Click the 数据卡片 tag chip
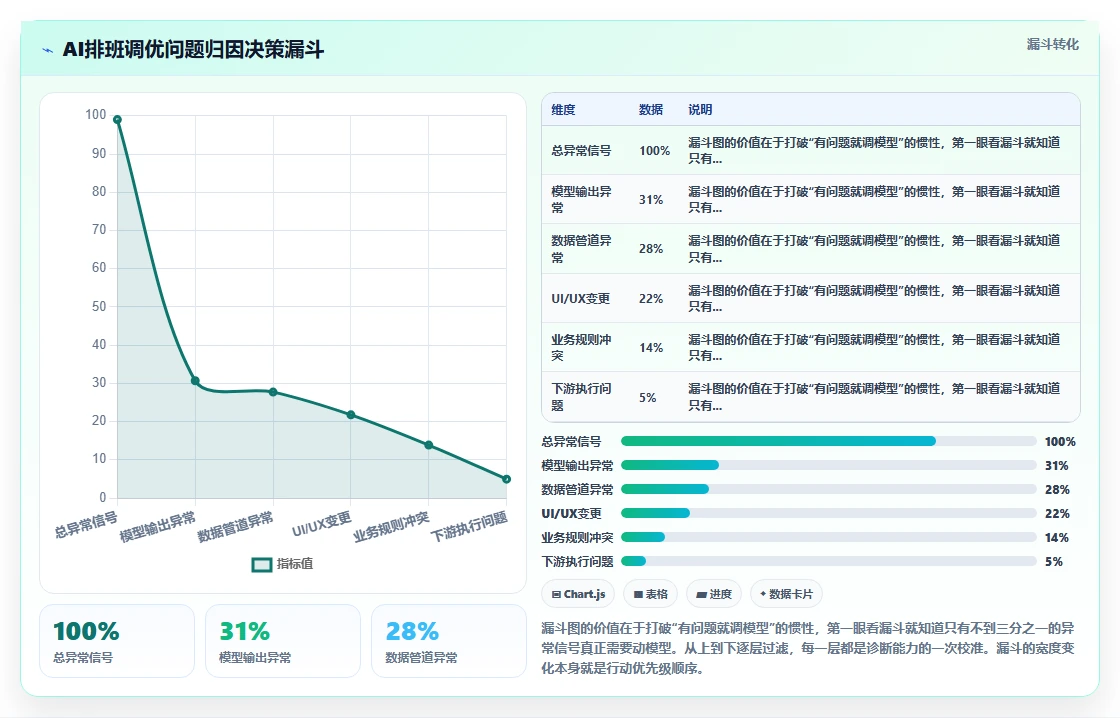Image resolution: width=1120 pixels, height=718 pixels. 786,594
